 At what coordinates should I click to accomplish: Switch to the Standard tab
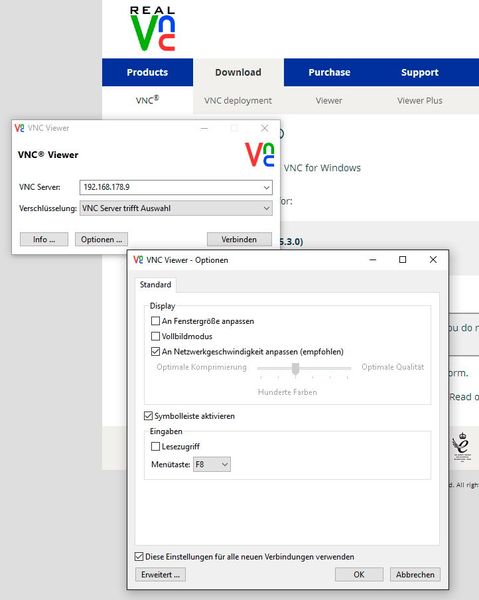tap(155, 285)
